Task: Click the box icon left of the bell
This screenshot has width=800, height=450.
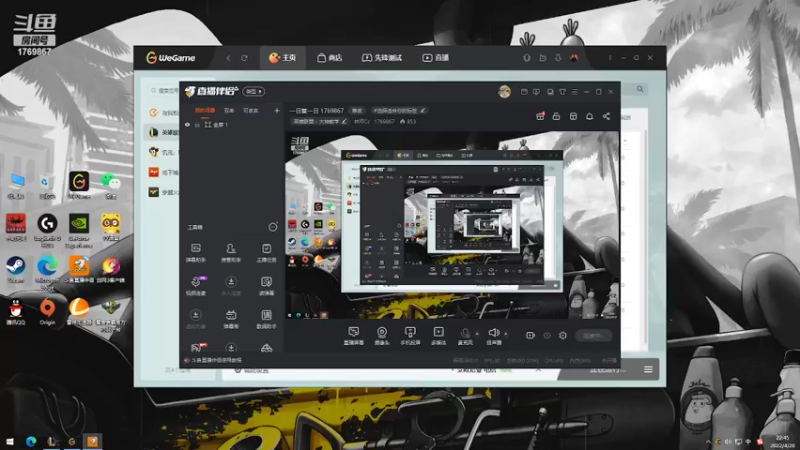Action: point(573,116)
